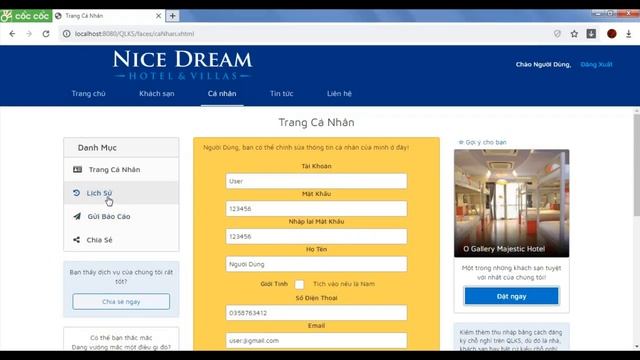The image size is (640, 360).
Task: Bookmark page with star icon
Action: click(574, 34)
